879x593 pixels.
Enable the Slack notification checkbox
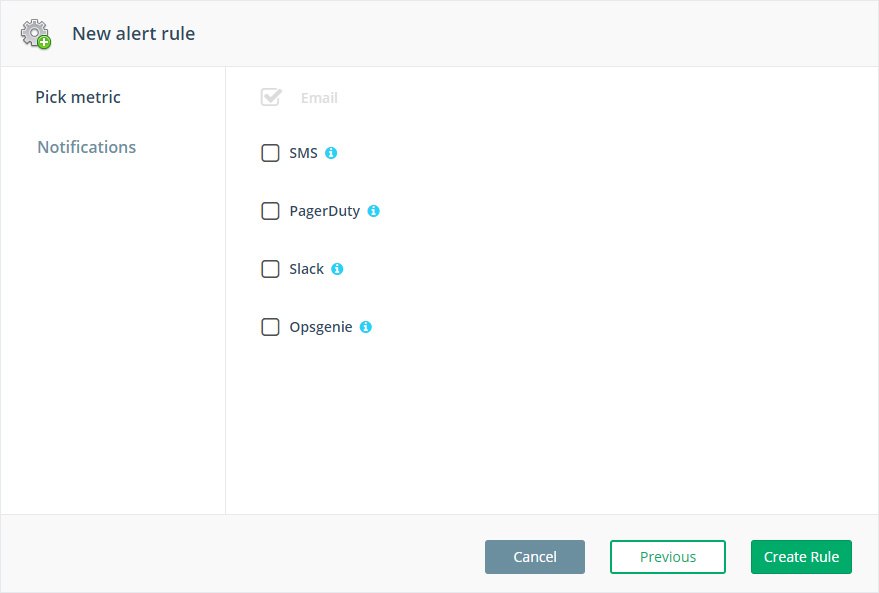click(270, 269)
